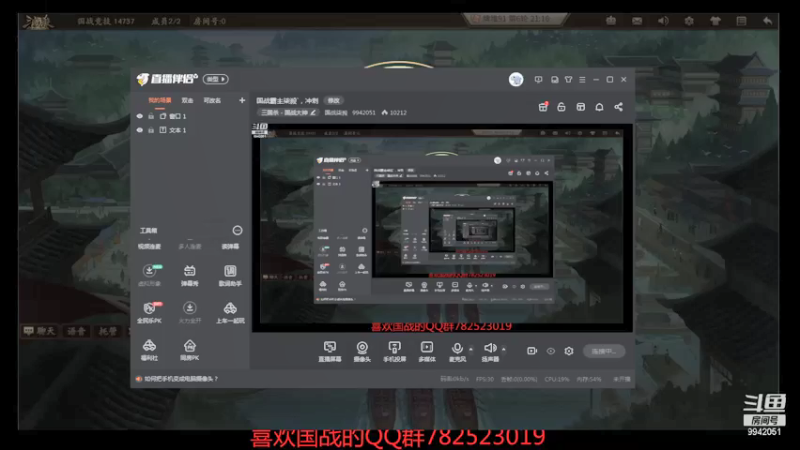The width and height of the screenshot is (800, 450).
Task: Open the settings gear in bottom toolbar
Action: [x=569, y=351]
